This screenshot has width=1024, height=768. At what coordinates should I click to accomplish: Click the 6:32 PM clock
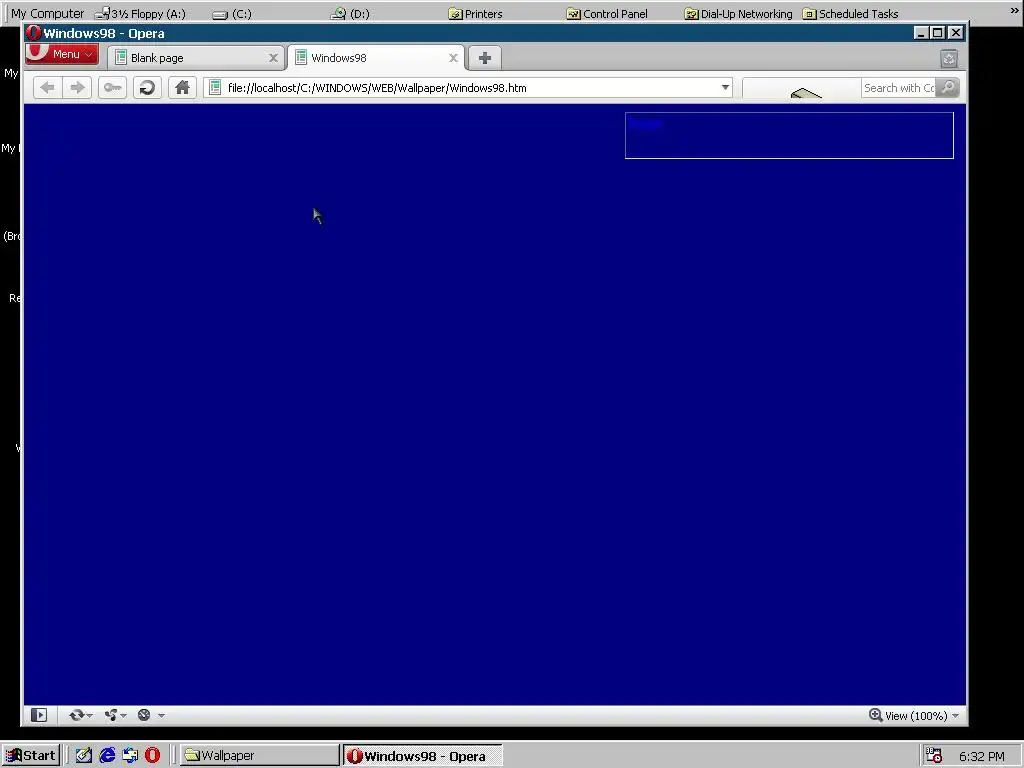click(982, 756)
